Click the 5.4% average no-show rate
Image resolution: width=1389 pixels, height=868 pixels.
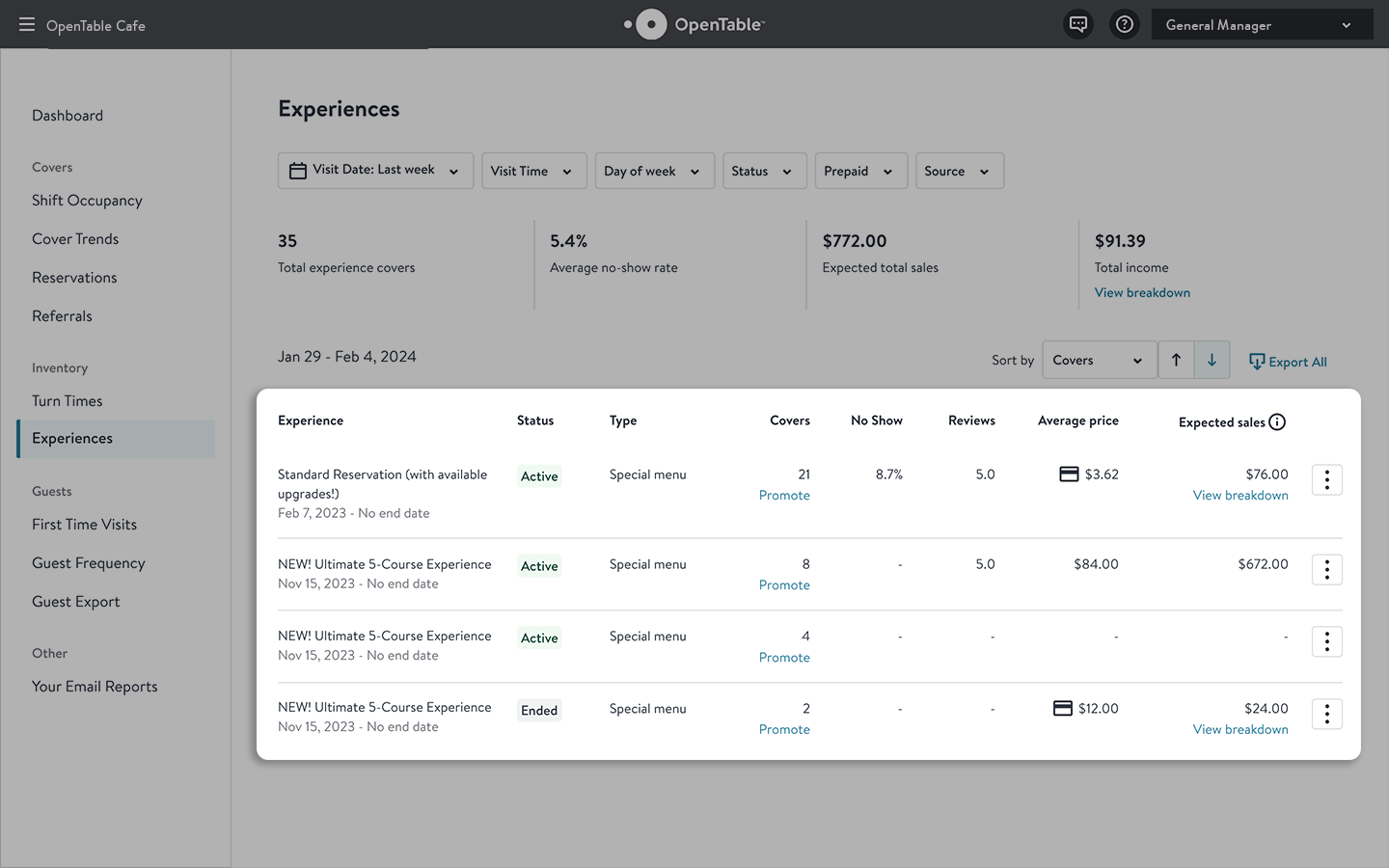[x=569, y=241]
